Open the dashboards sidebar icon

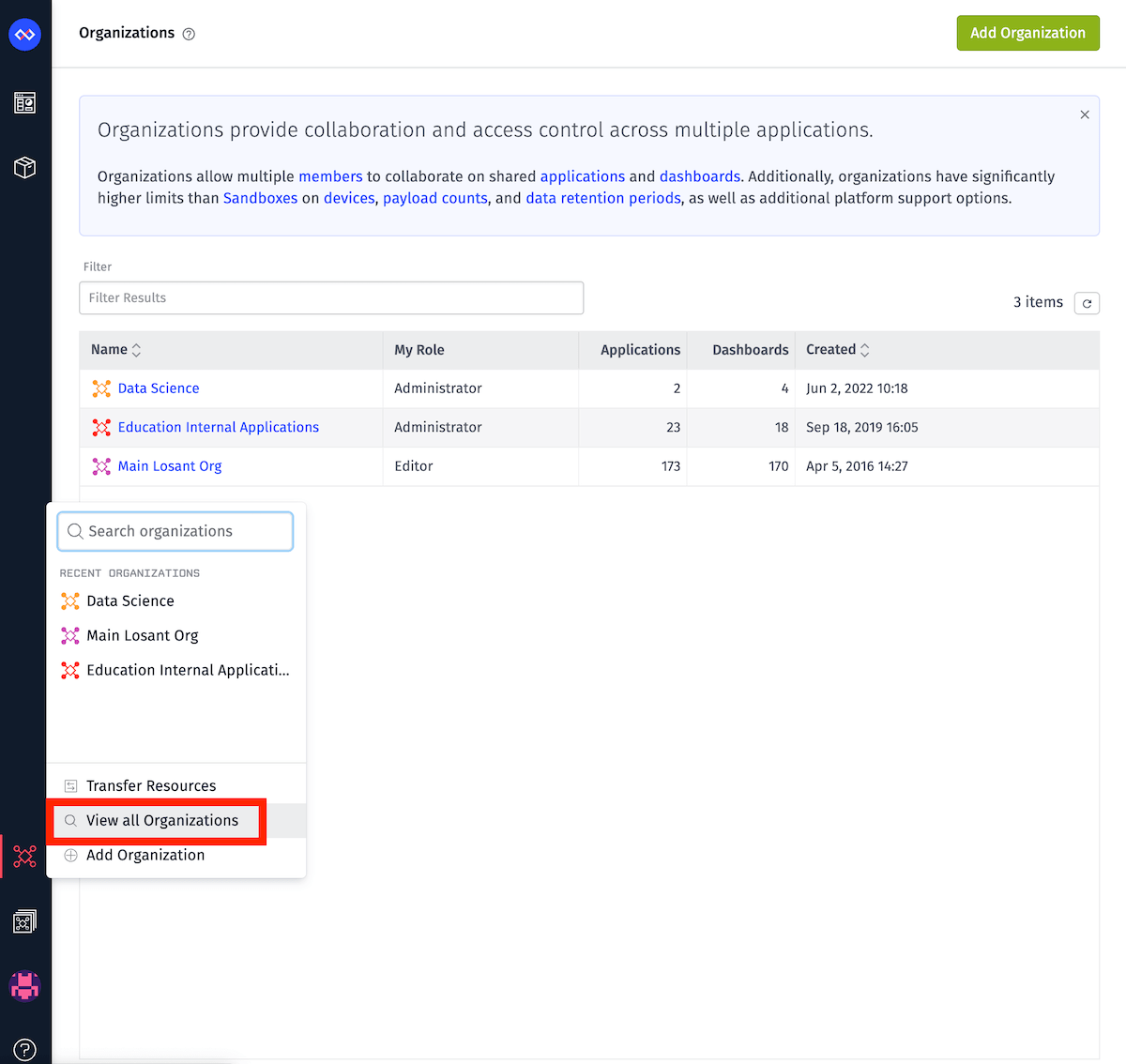pyautogui.click(x=25, y=102)
